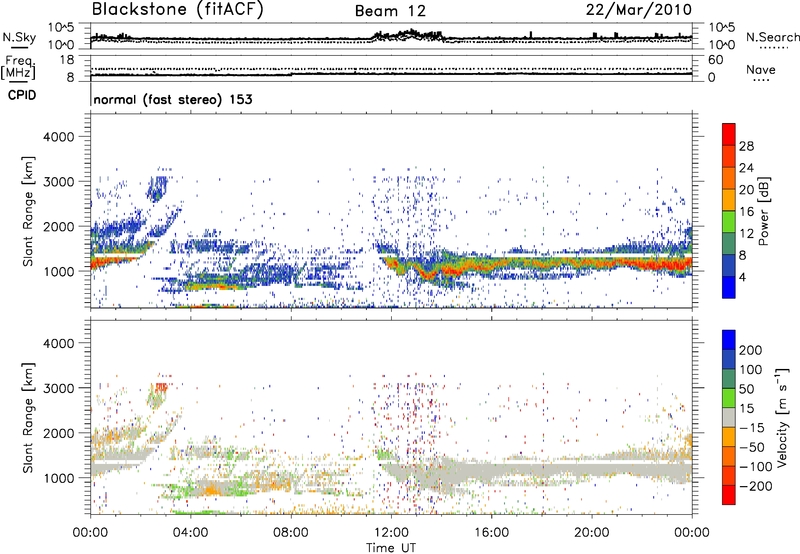Click the 60 label on the Nave axis

[715, 60]
